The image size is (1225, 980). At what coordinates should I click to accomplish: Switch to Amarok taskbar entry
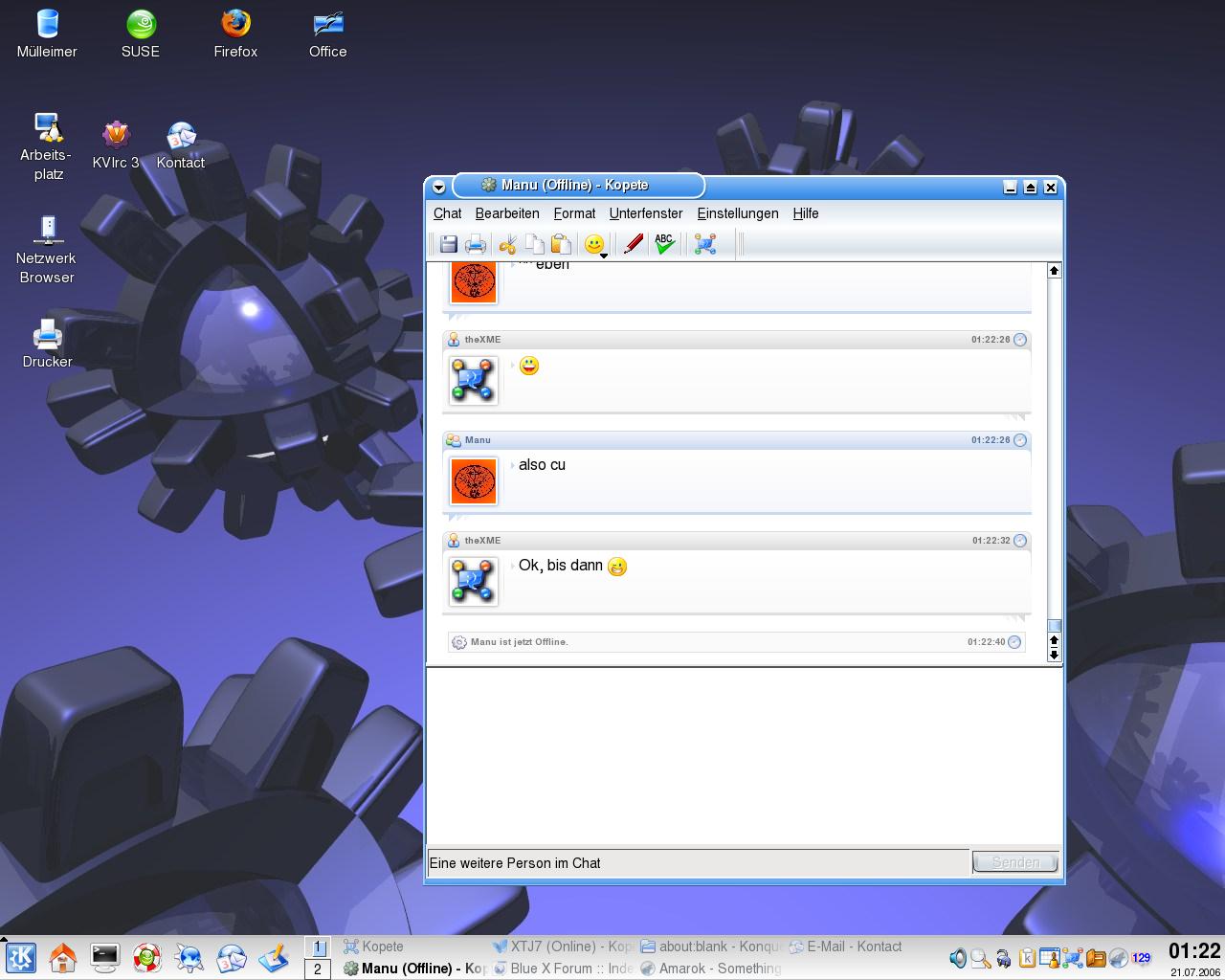(x=711, y=969)
